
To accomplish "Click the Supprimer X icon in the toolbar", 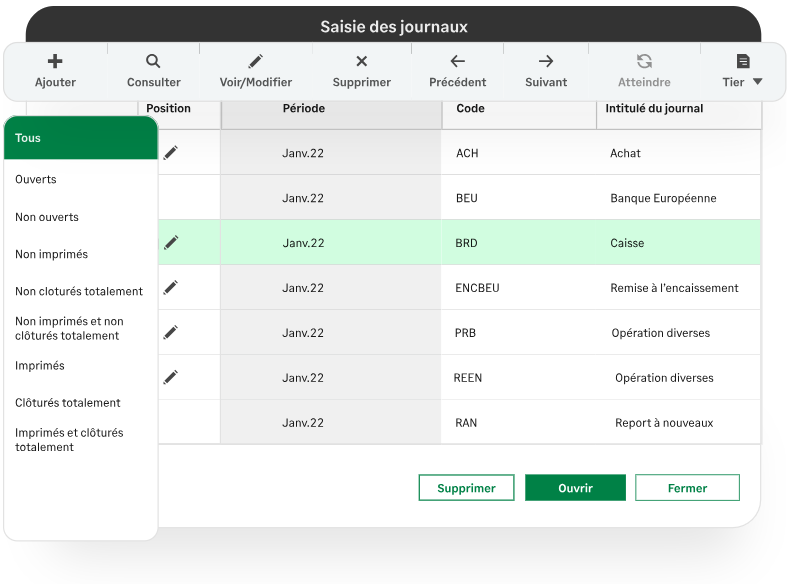I will pyautogui.click(x=361, y=60).
